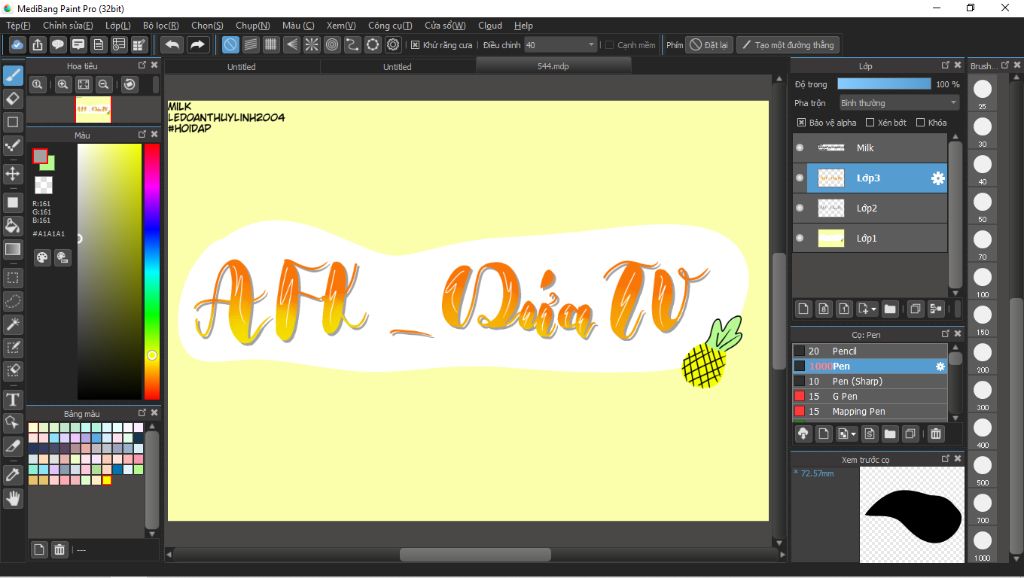Screen dimensions: 1024x578
Task: Open the Bộ lọc menu
Action: (x=160, y=25)
